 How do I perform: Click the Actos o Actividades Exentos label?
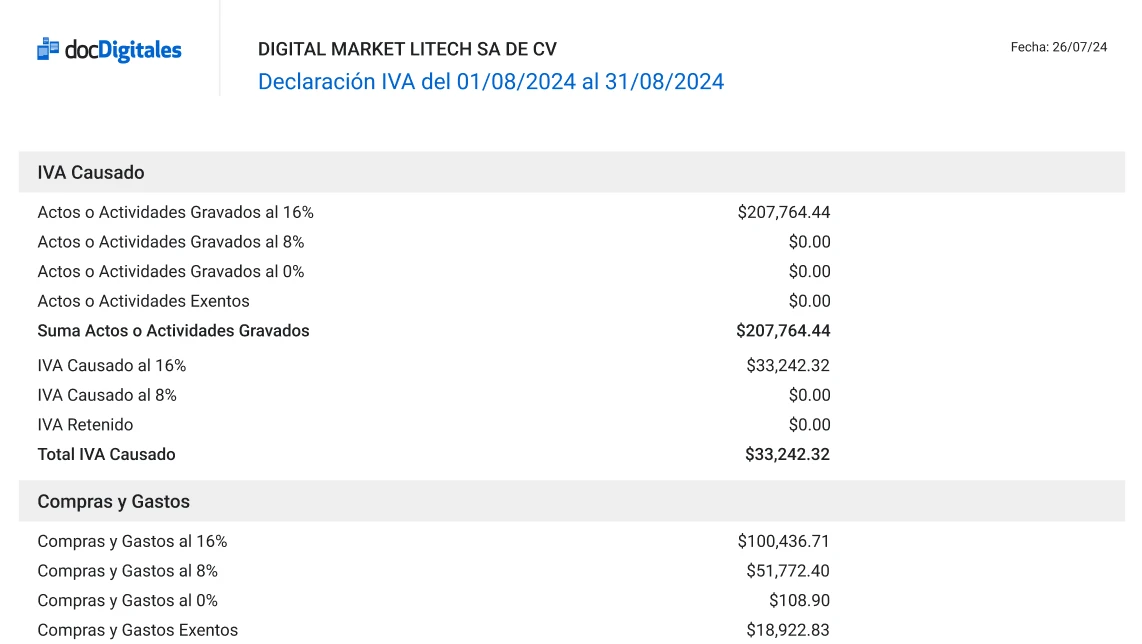pos(143,301)
